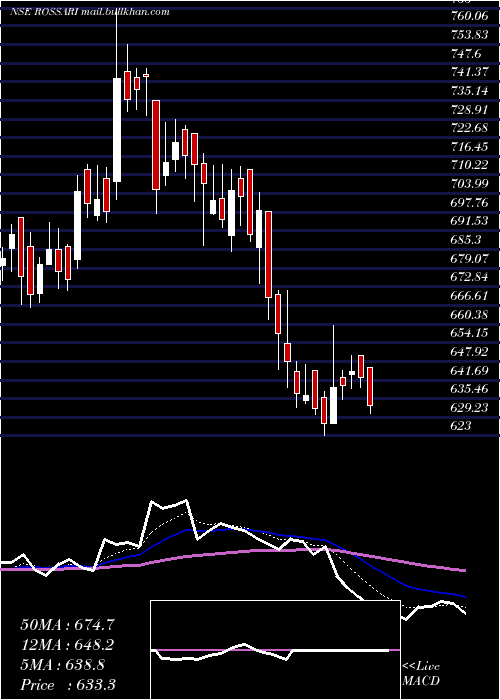This screenshot has width=500, height=700.
Task: Select the 703.99 price level
Action: pyautogui.click(x=469, y=184)
